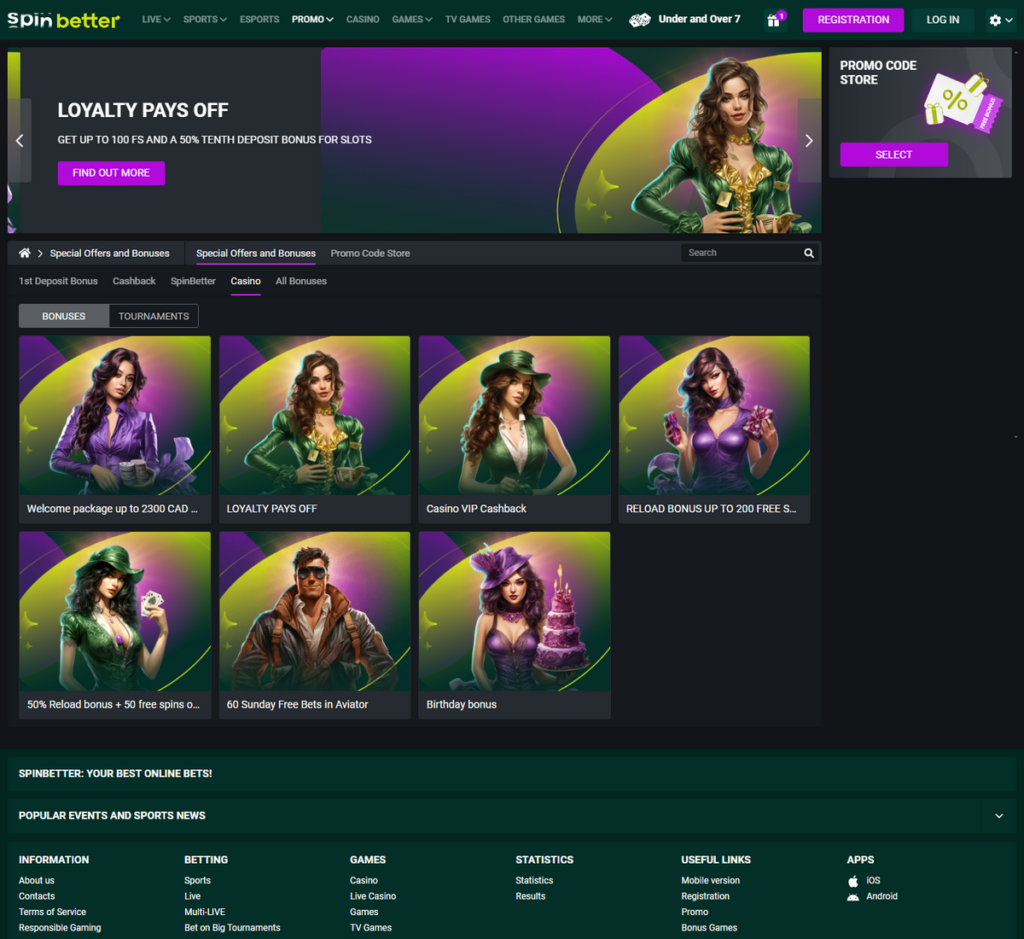Open TV Games footer link
The image size is (1024, 939).
[x=371, y=928]
